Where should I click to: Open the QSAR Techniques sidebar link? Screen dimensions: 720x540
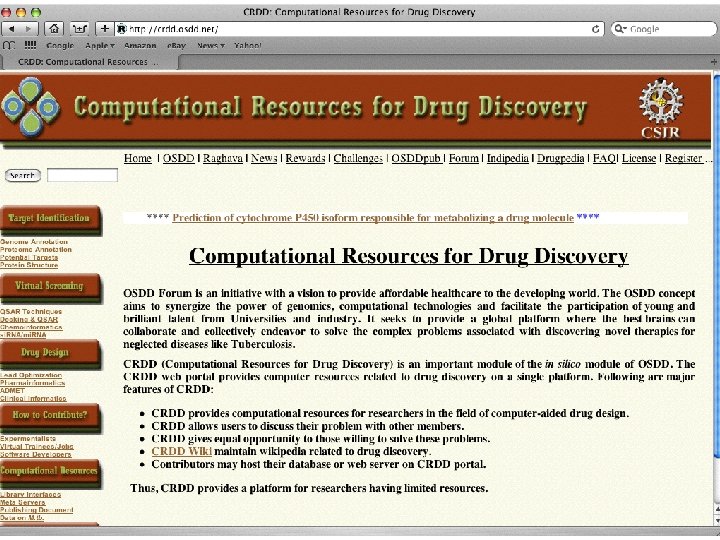[31, 311]
